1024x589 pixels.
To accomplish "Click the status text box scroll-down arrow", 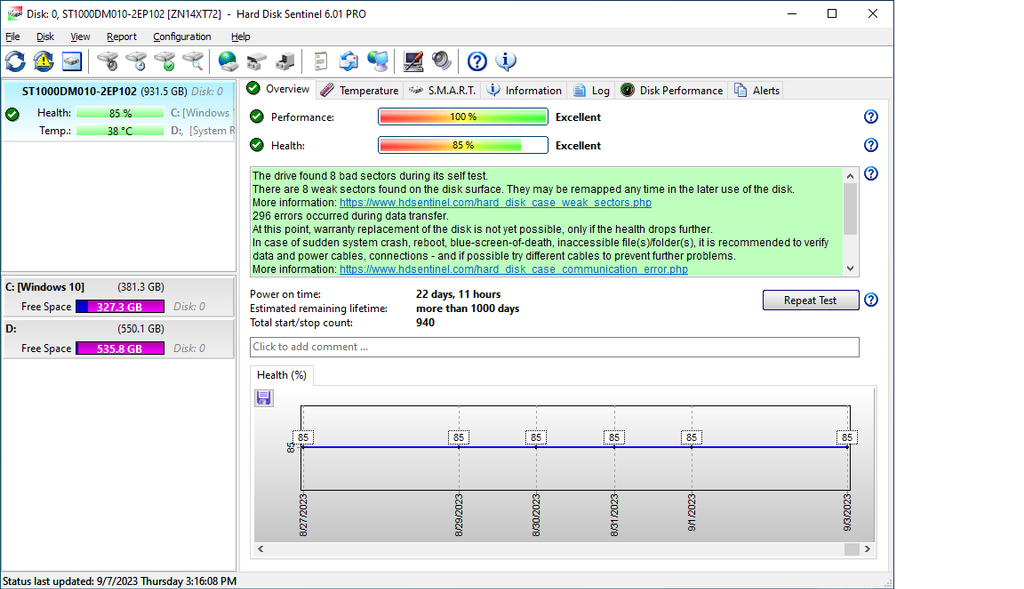I will tap(851, 268).
